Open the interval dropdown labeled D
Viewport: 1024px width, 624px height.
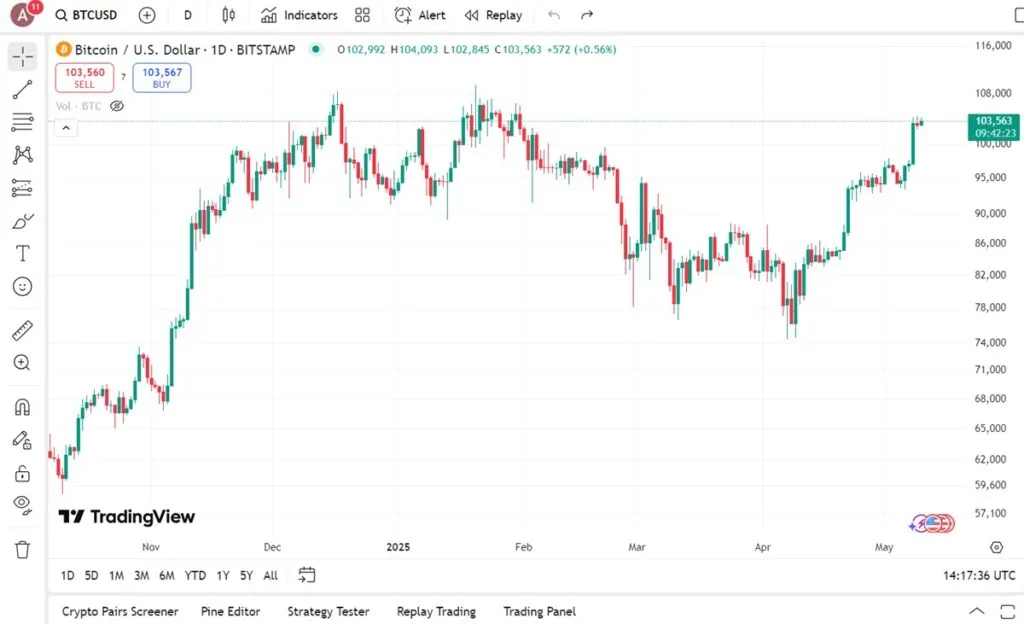click(187, 15)
